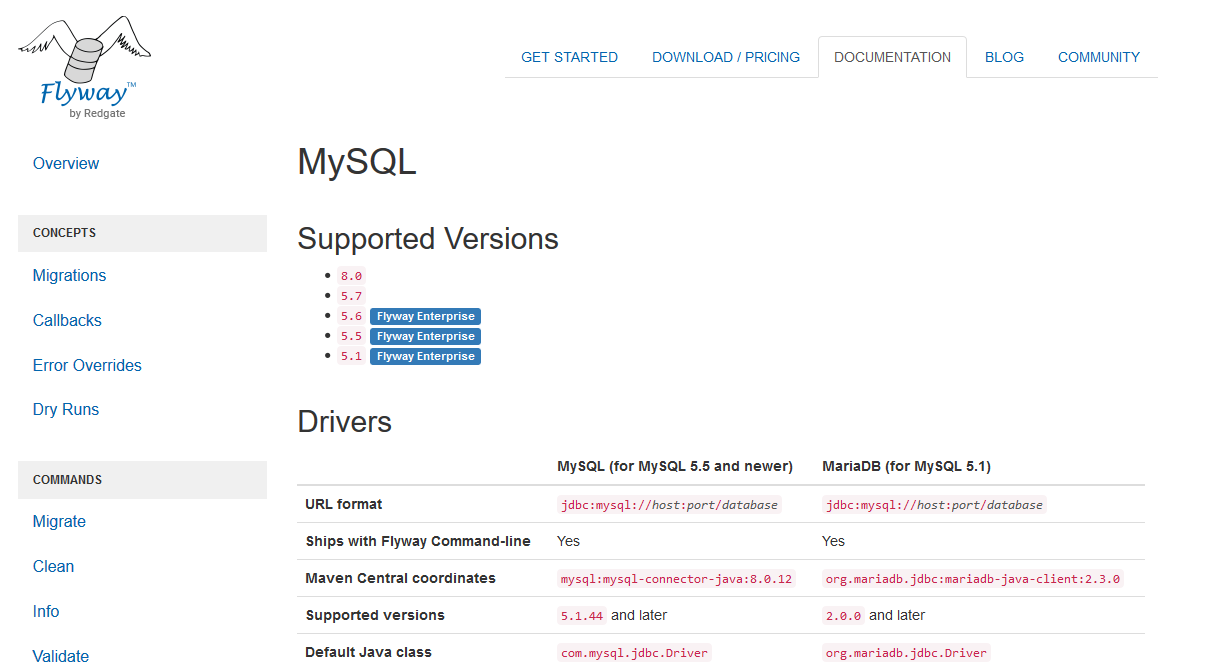Viewport: 1212px width, 671px height.
Task: Open Migrations in the sidebar
Action: point(69,276)
